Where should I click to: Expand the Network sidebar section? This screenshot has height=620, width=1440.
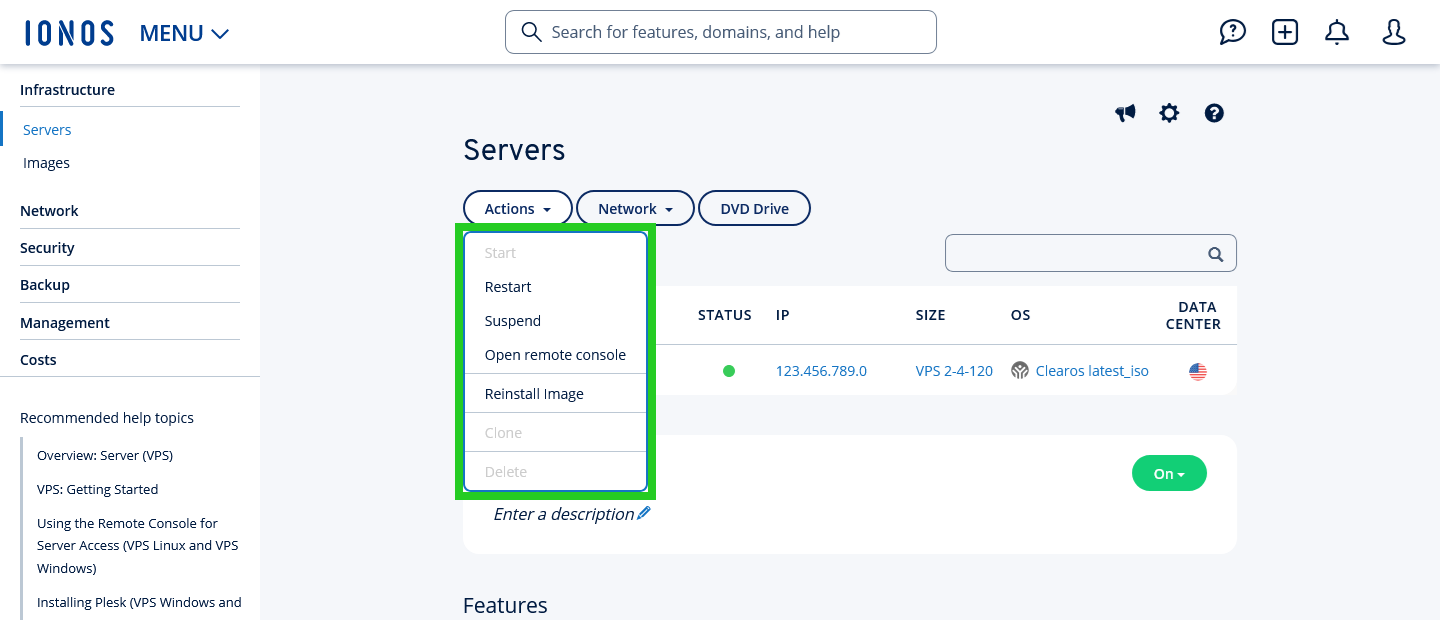49,211
